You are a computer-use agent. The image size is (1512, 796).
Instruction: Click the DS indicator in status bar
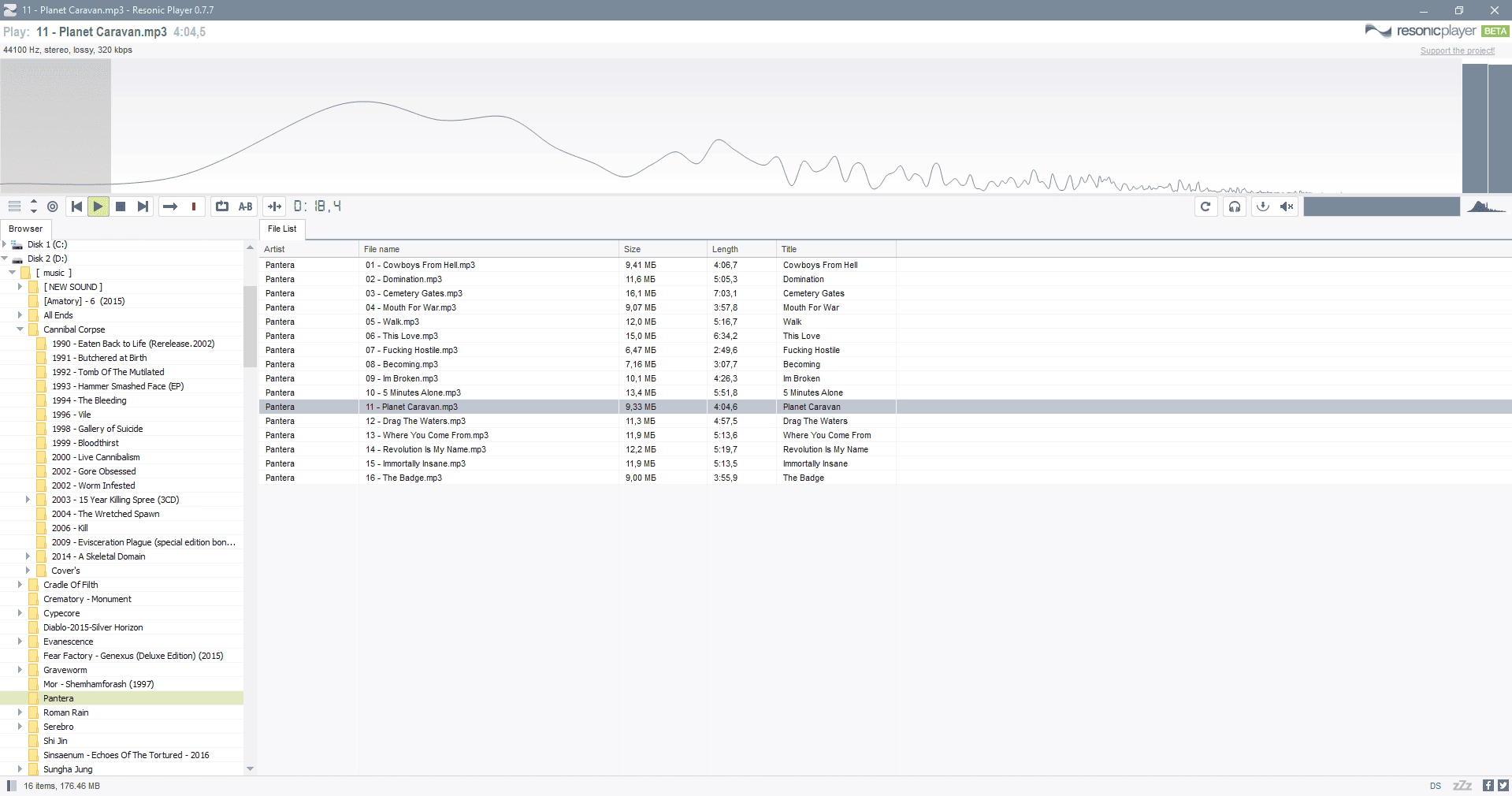(x=1436, y=786)
